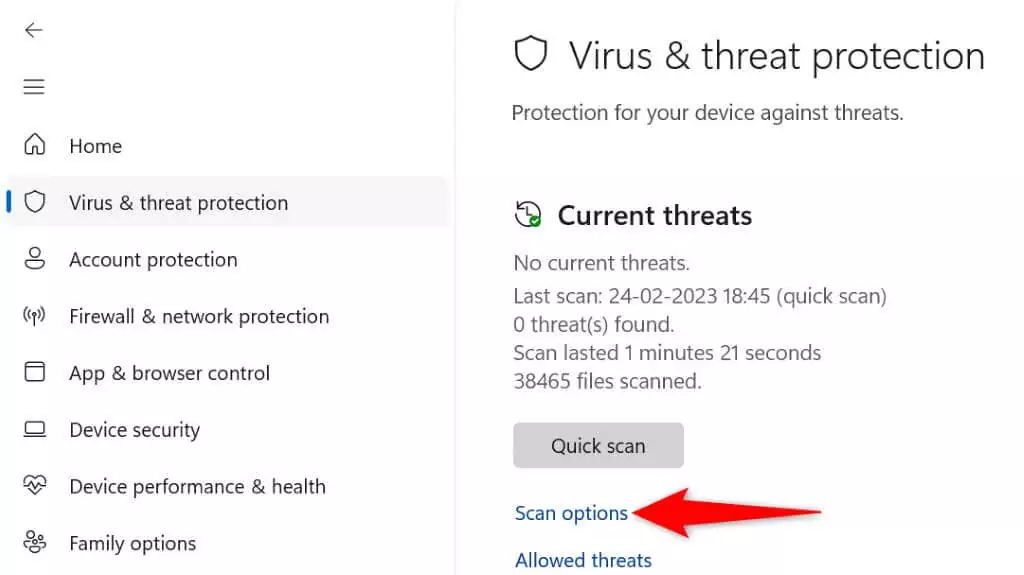Viewport: 1024px width, 575px height.
Task: Click the large shield icon beside page title
Action: [x=530, y=54]
